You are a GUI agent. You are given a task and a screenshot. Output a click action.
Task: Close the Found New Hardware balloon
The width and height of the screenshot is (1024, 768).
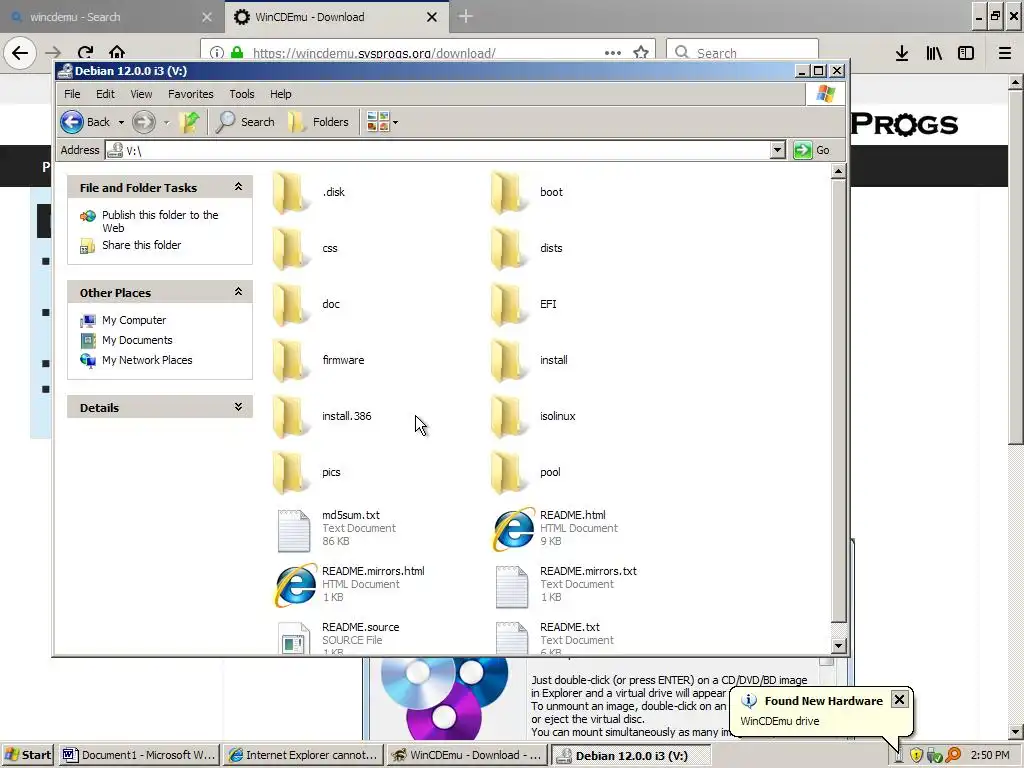(899, 699)
